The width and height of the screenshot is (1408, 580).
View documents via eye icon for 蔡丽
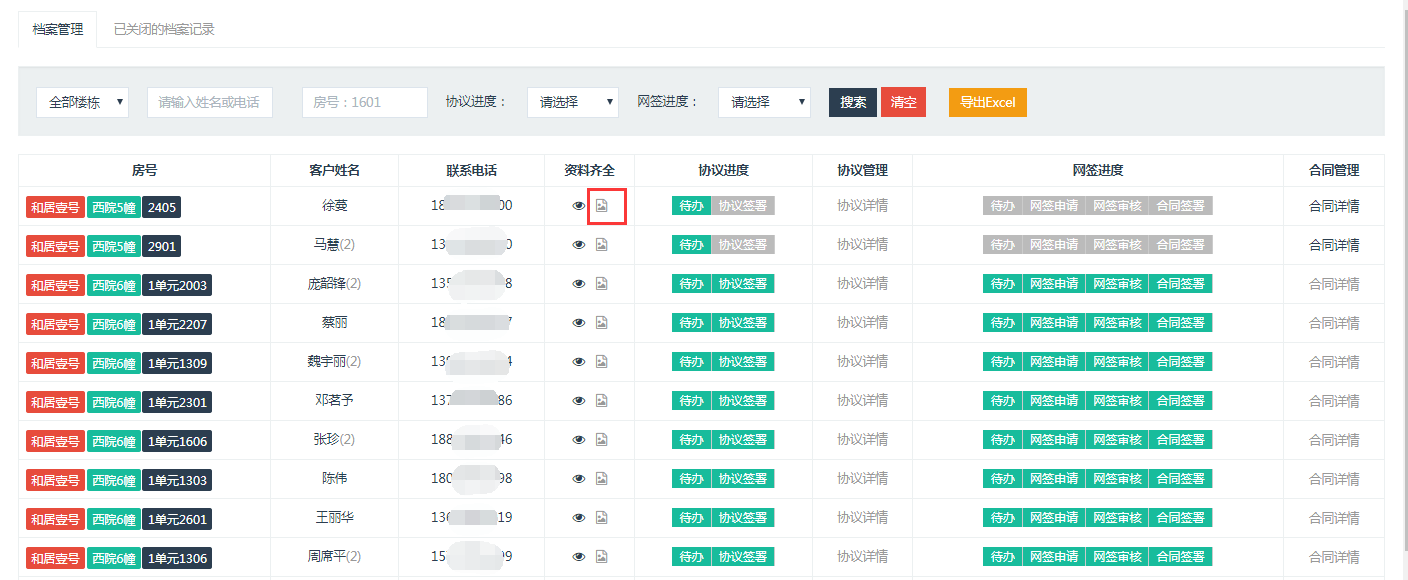(x=578, y=323)
